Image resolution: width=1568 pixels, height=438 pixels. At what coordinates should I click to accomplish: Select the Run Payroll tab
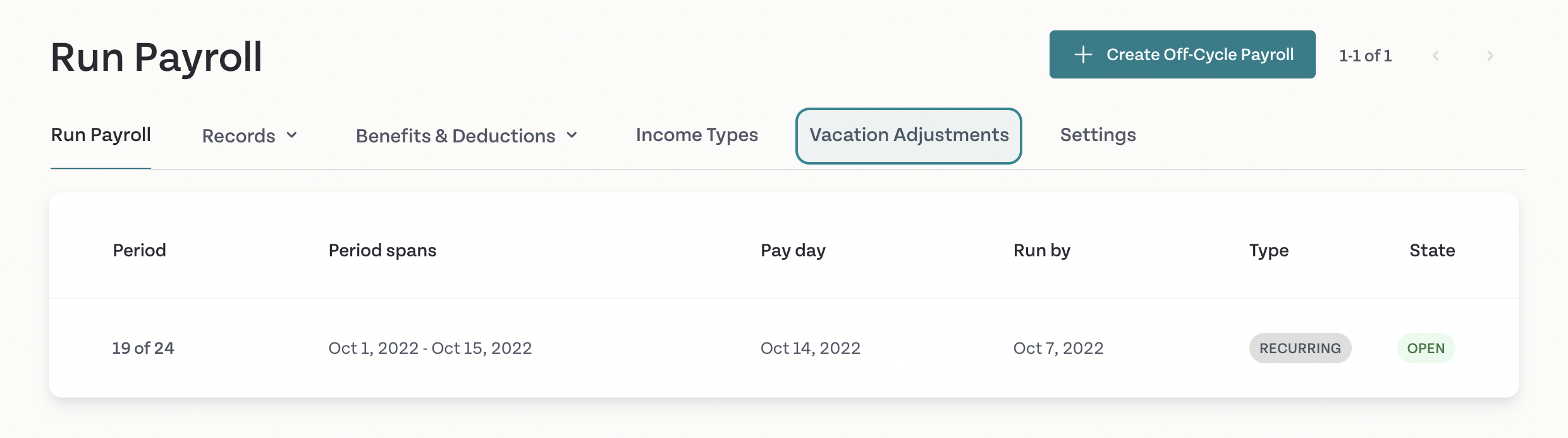101,135
